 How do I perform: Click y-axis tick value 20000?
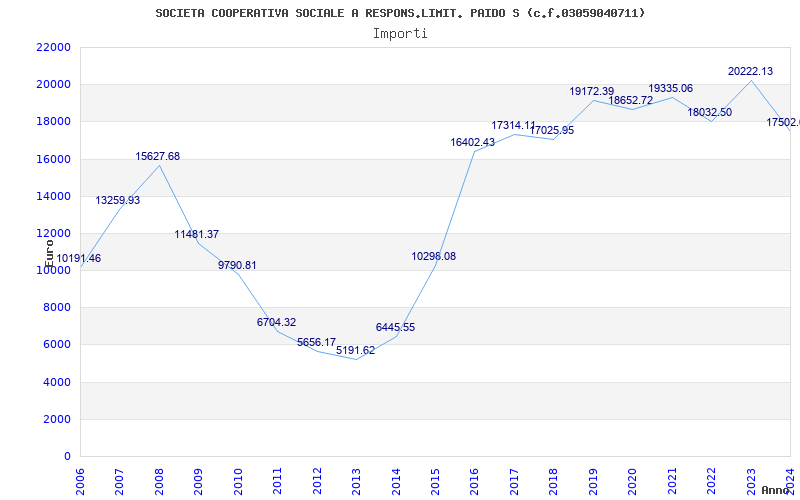54,85
